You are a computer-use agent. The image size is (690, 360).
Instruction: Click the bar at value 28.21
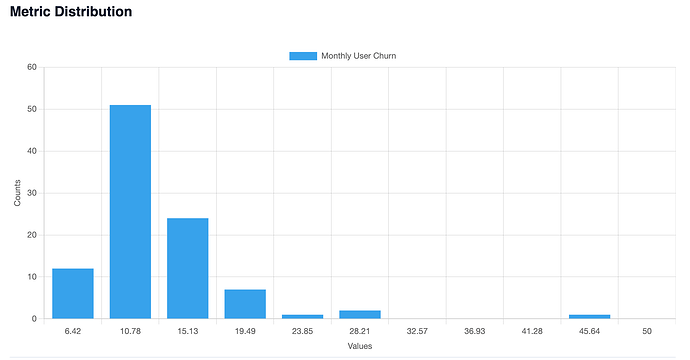pos(360,314)
